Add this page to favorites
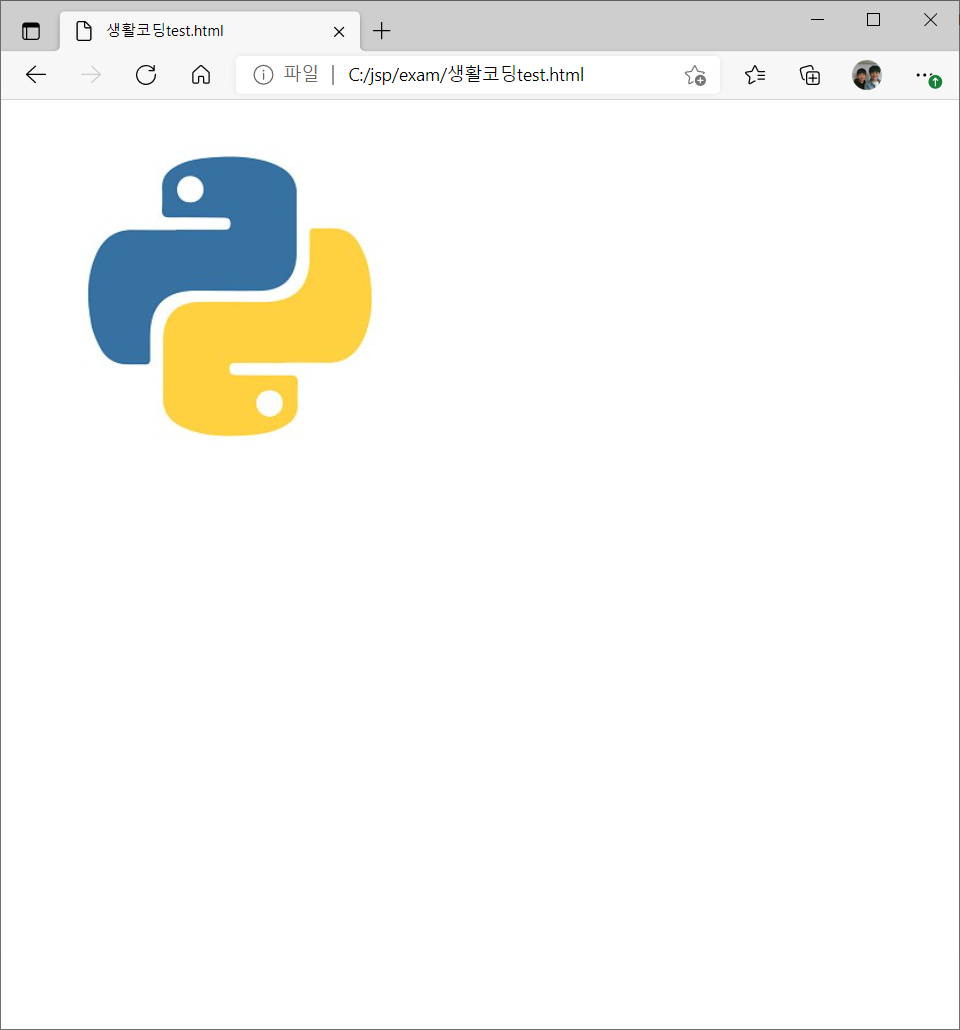The width and height of the screenshot is (960, 1030). (695, 76)
